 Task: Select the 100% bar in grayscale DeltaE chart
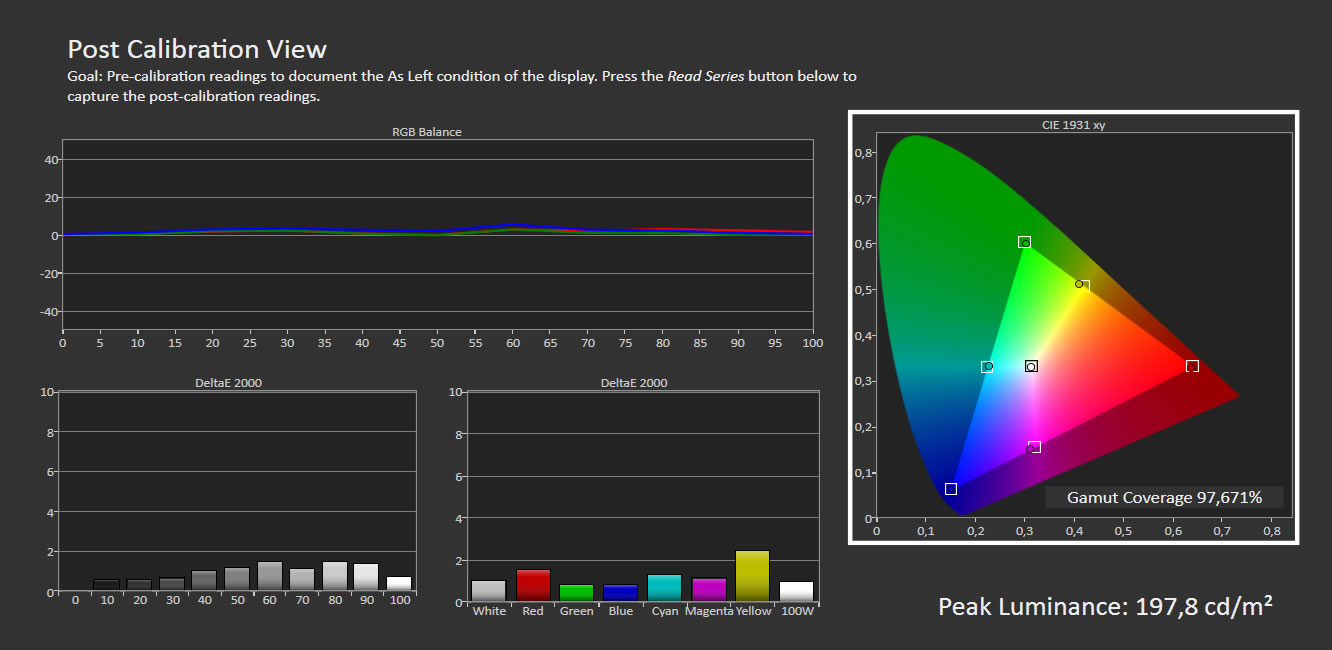tap(399, 584)
